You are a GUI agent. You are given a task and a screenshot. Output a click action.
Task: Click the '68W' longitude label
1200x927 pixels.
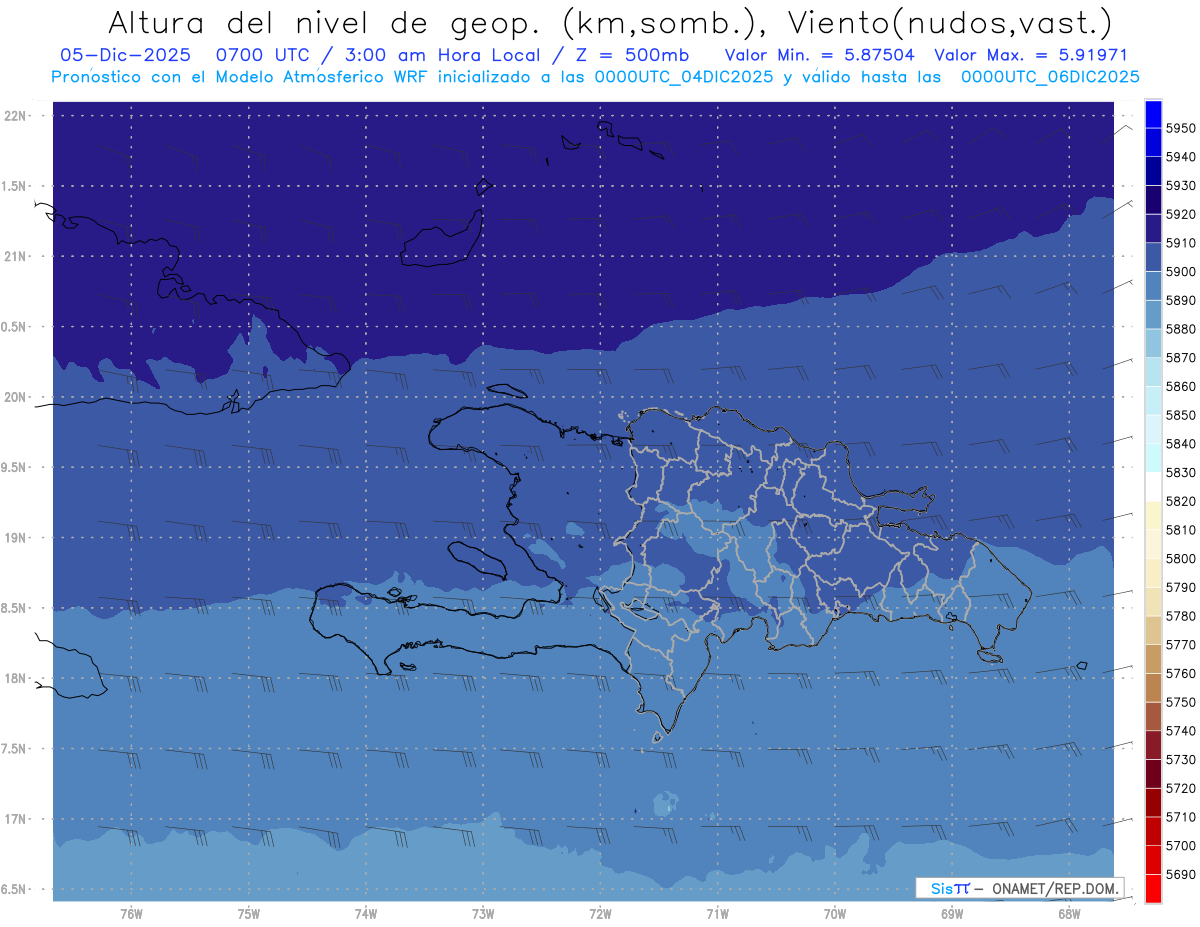[x=1069, y=913]
